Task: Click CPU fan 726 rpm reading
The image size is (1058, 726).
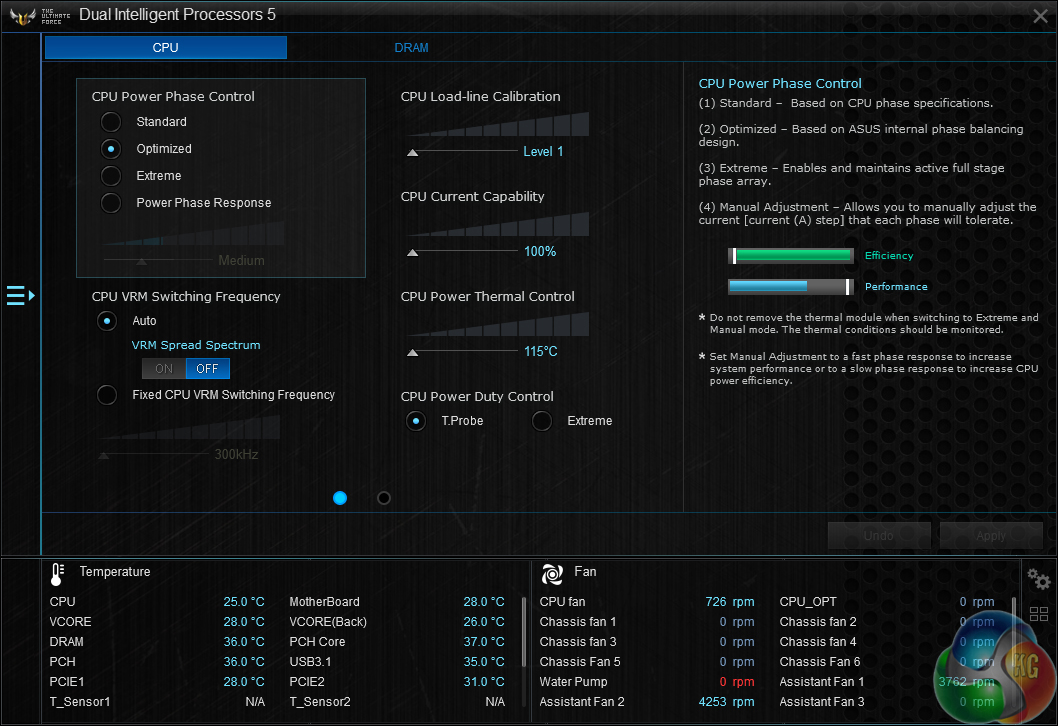Action: click(x=729, y=601)
